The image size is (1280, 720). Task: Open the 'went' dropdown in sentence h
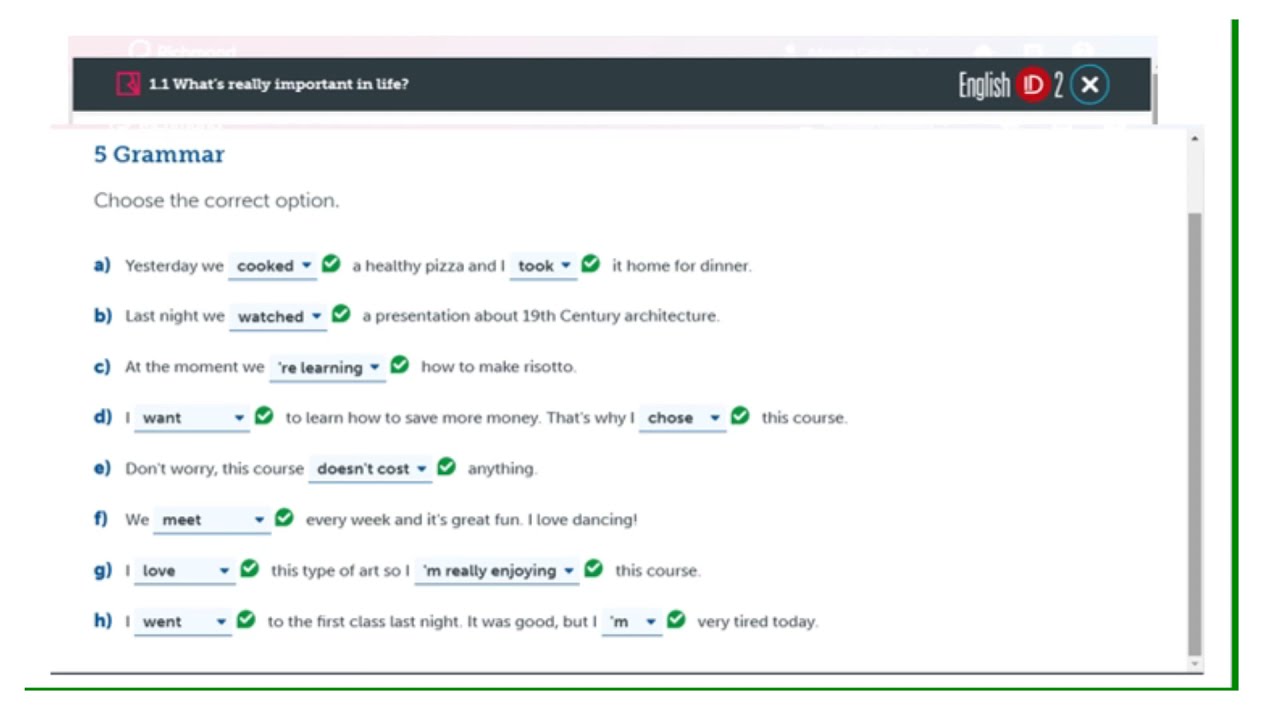pyautogui.click(x=183, y=622)
